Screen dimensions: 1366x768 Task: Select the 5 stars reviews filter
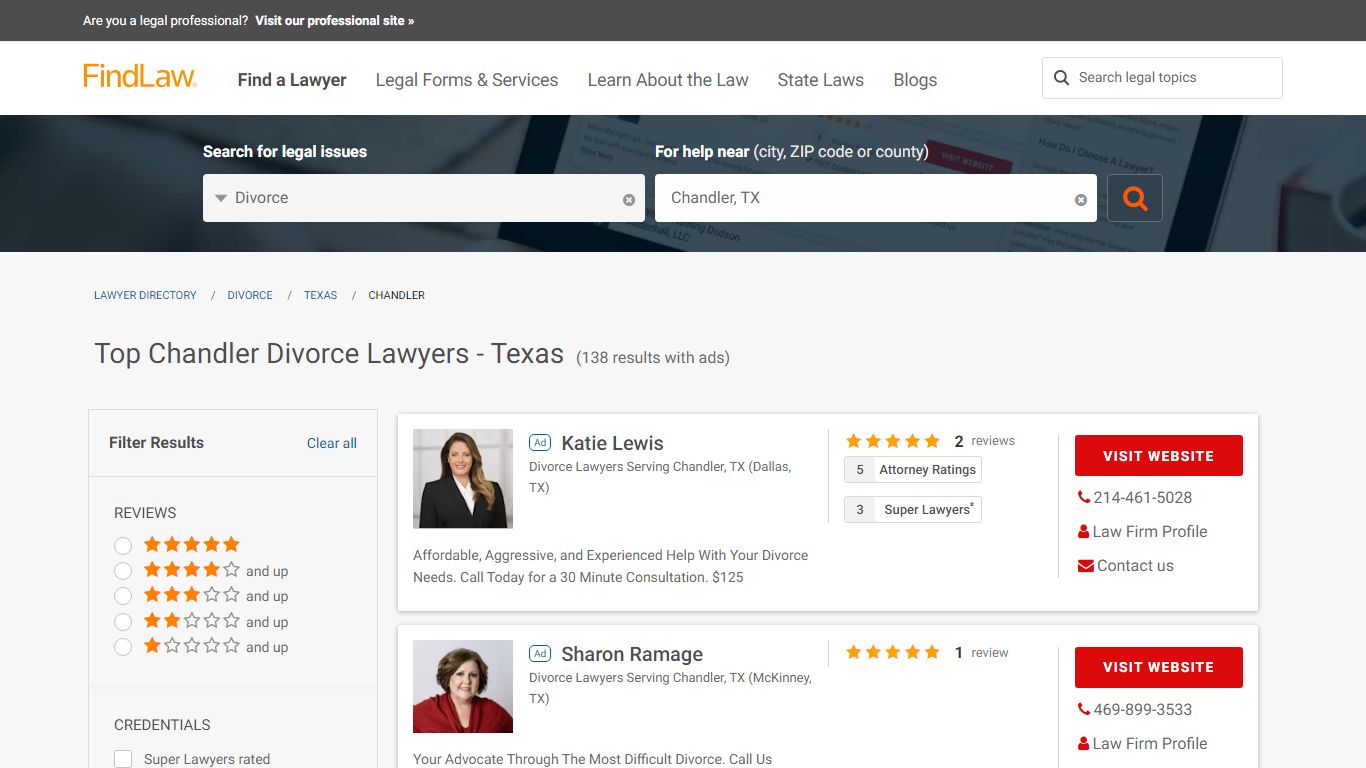[x=123, y=546]
